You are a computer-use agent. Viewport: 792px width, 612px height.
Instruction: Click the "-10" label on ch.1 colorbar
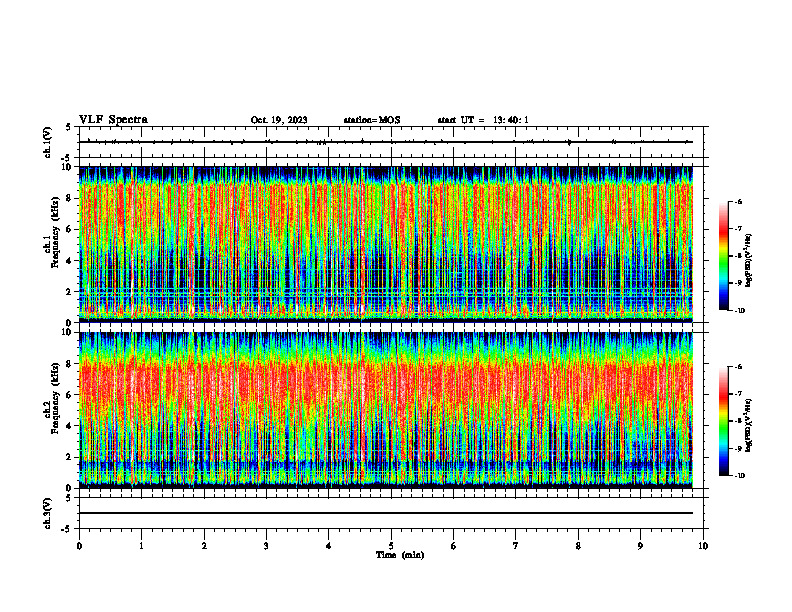(x=739, y=311)
